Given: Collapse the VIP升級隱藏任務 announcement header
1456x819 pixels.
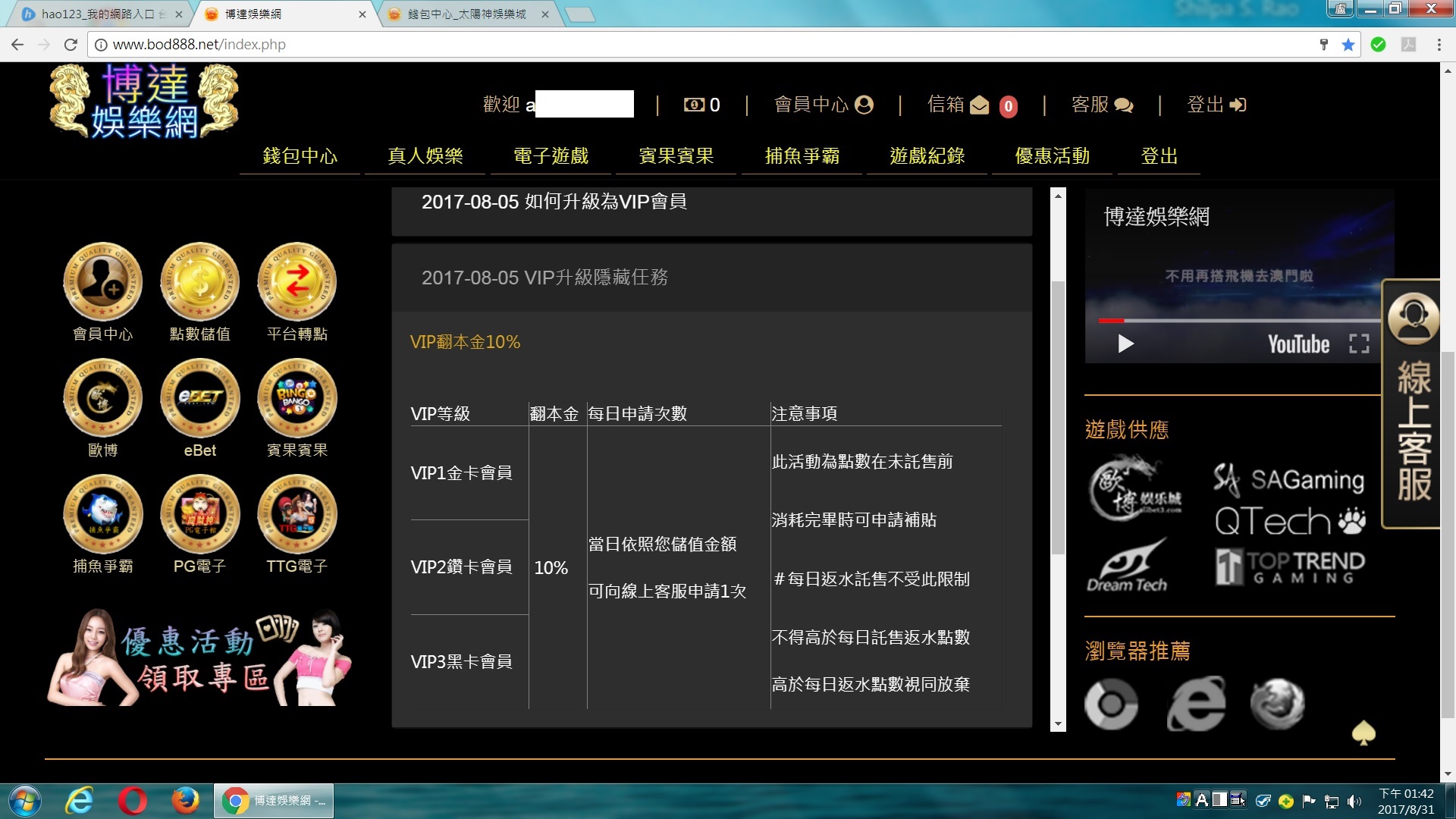Looking at the screenshot, I should point(544,278).
